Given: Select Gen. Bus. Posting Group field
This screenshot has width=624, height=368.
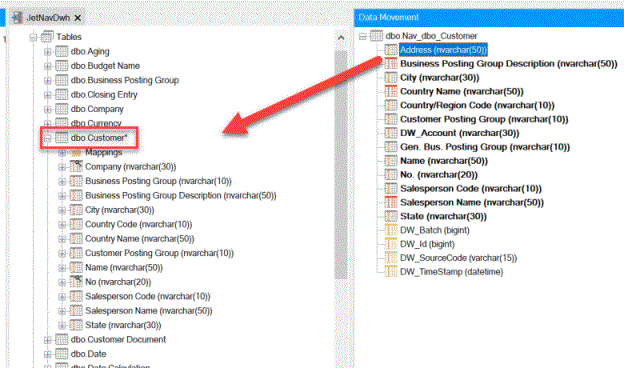Looking at the screenshot, I should [x=485, y=147].
